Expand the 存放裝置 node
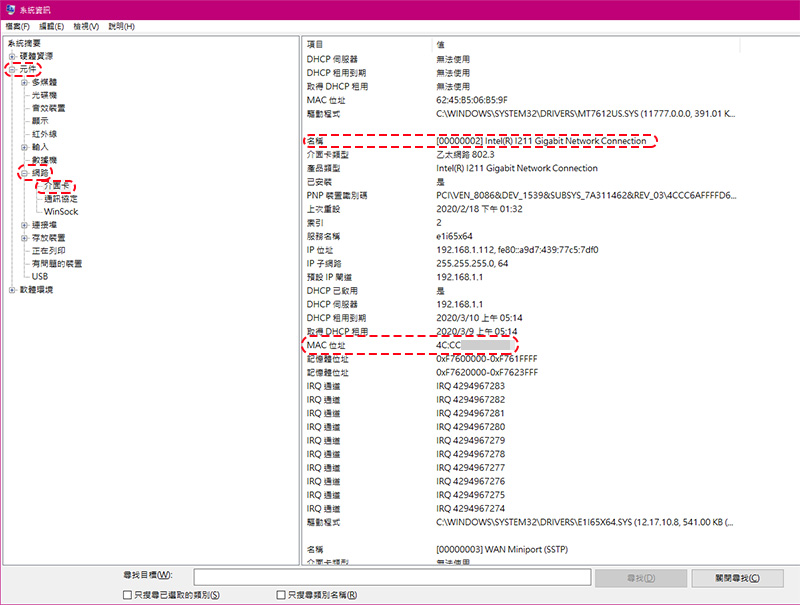This screenshot has width=800, height=605. [x=24, y=238]
